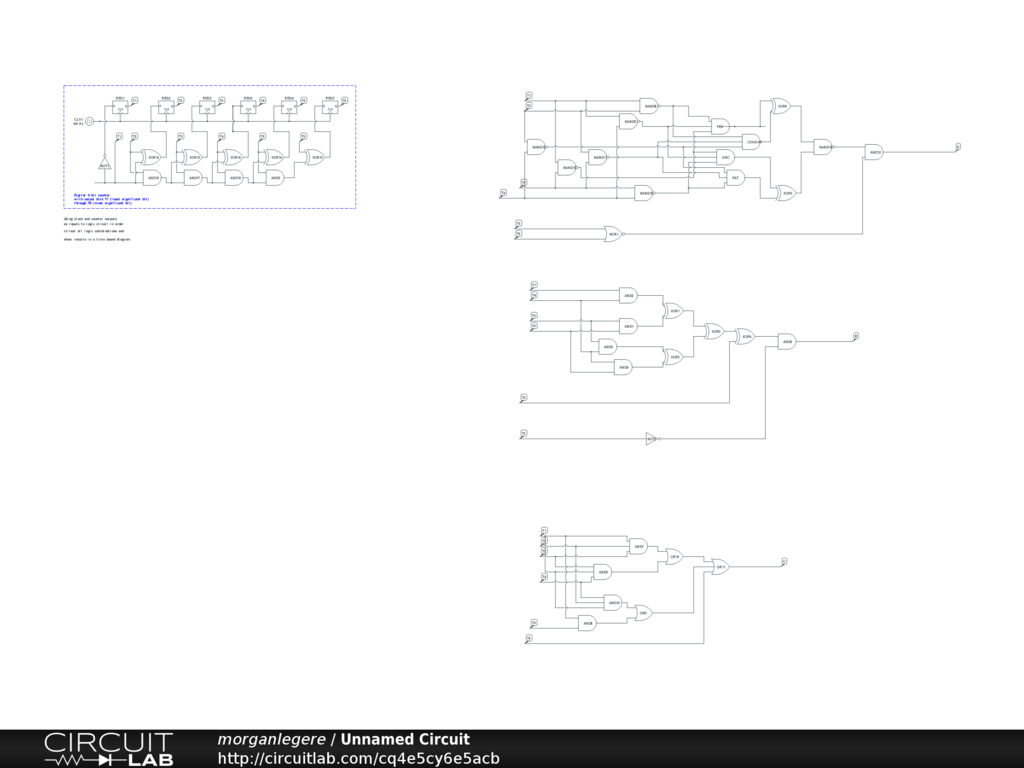This screenshot has height=768, width=1024.
Task: Select the CLK1 clock source symbol
Action: pyautogui.click(x=89, y=121)
